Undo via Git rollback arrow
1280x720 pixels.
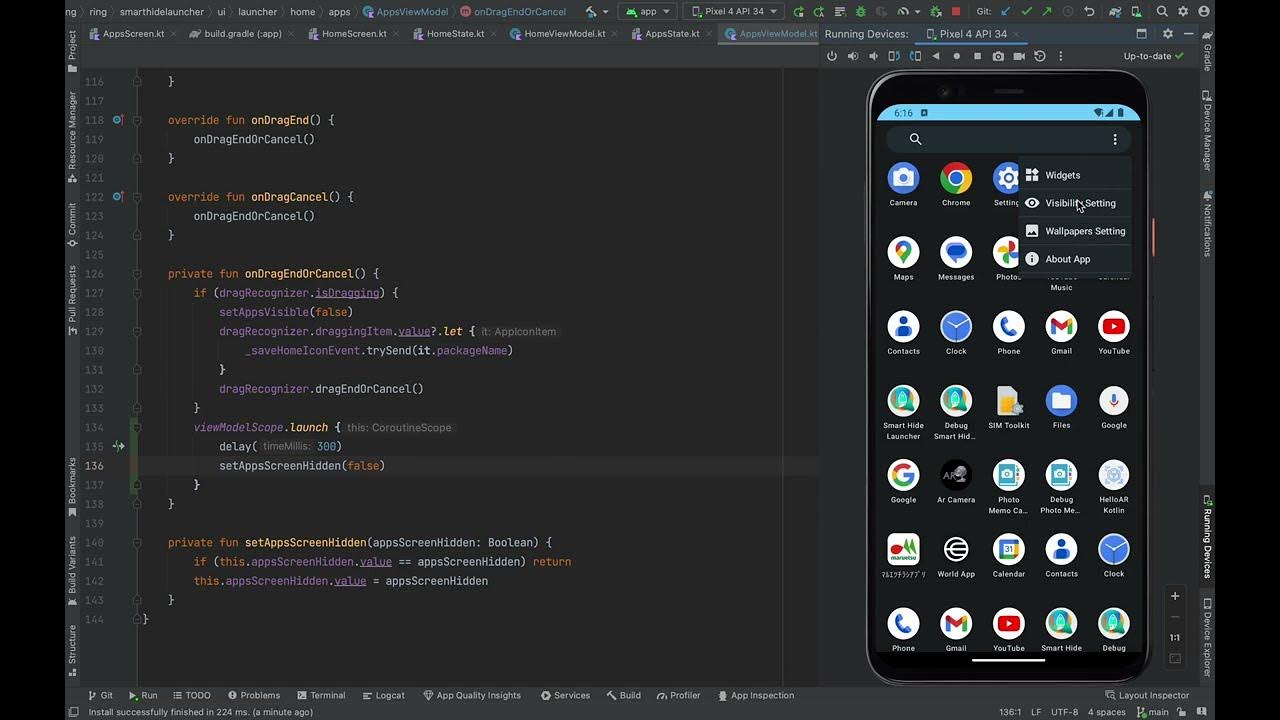click(1089, 12)
